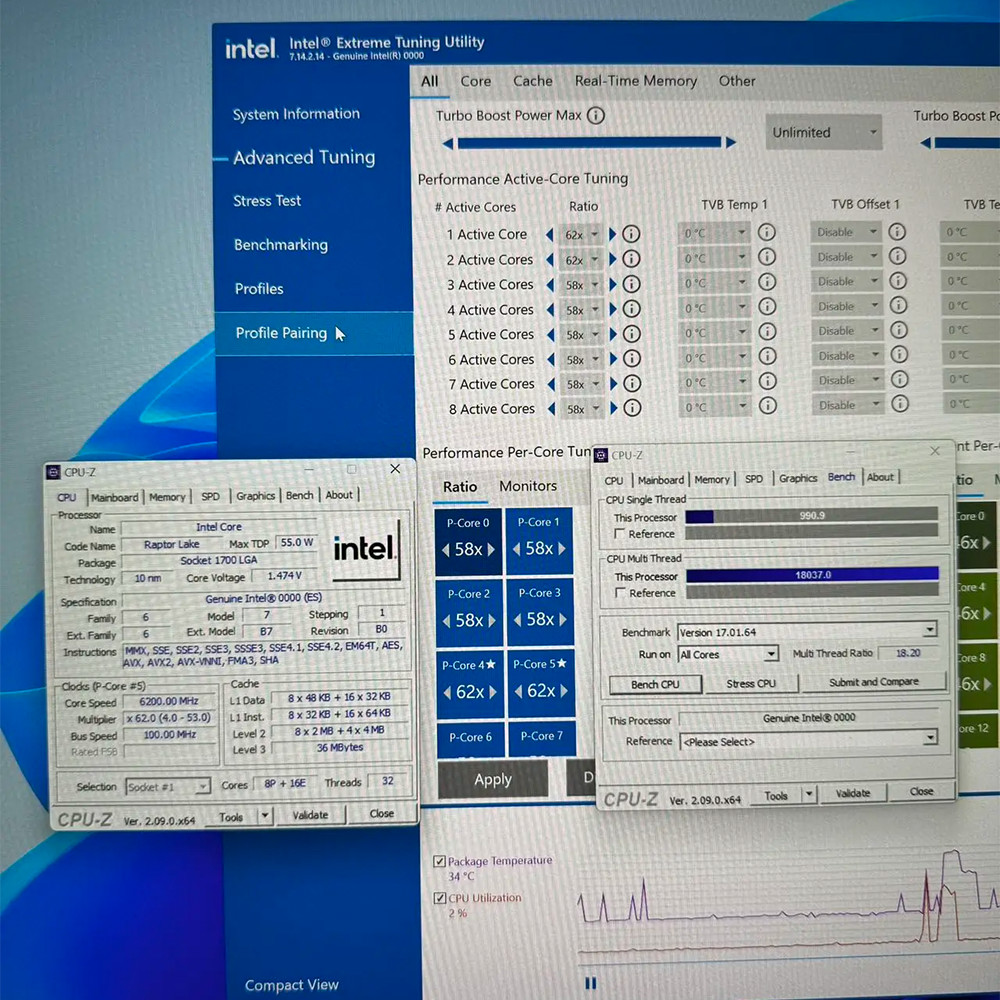
Task: Switch to Compact View
Action: click(291, 985)
